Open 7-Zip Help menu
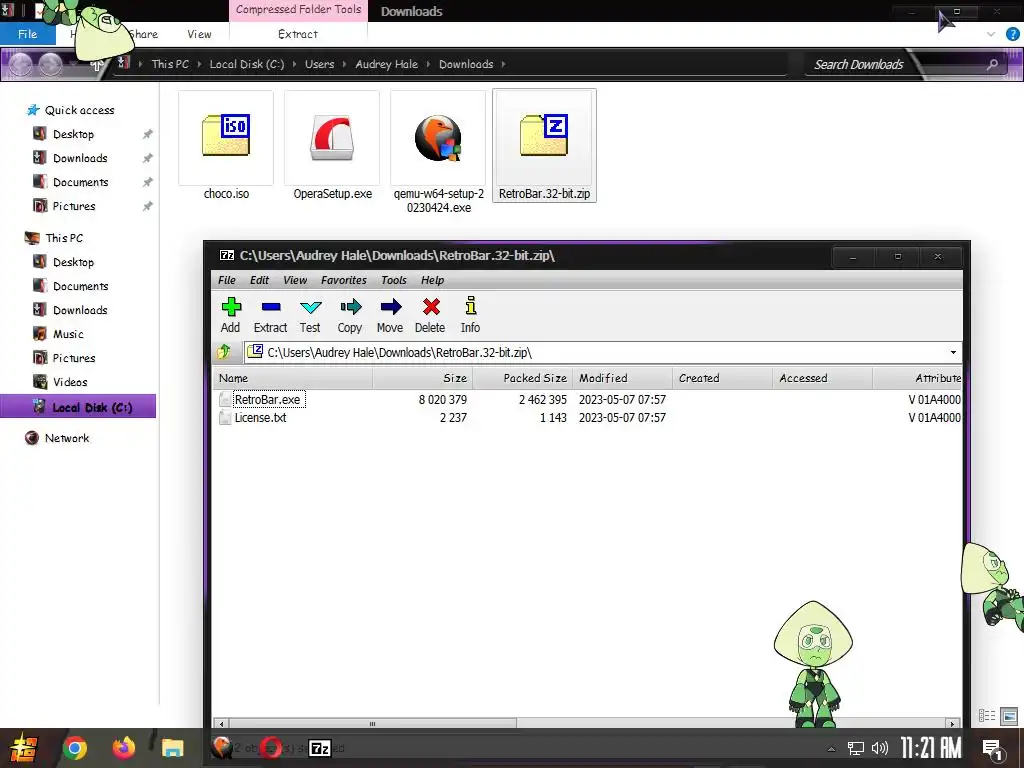Image resolution: width=1024 pixels, height=768 pixels. [x=432, y=280]
